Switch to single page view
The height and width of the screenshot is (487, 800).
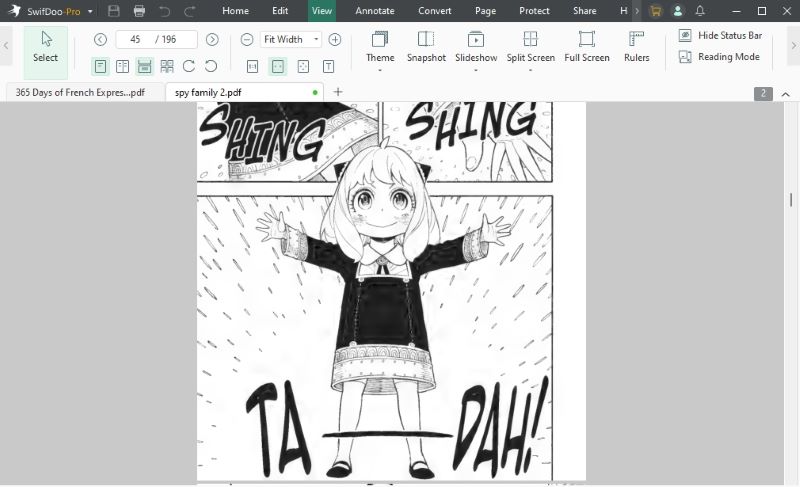coord(101,66)
